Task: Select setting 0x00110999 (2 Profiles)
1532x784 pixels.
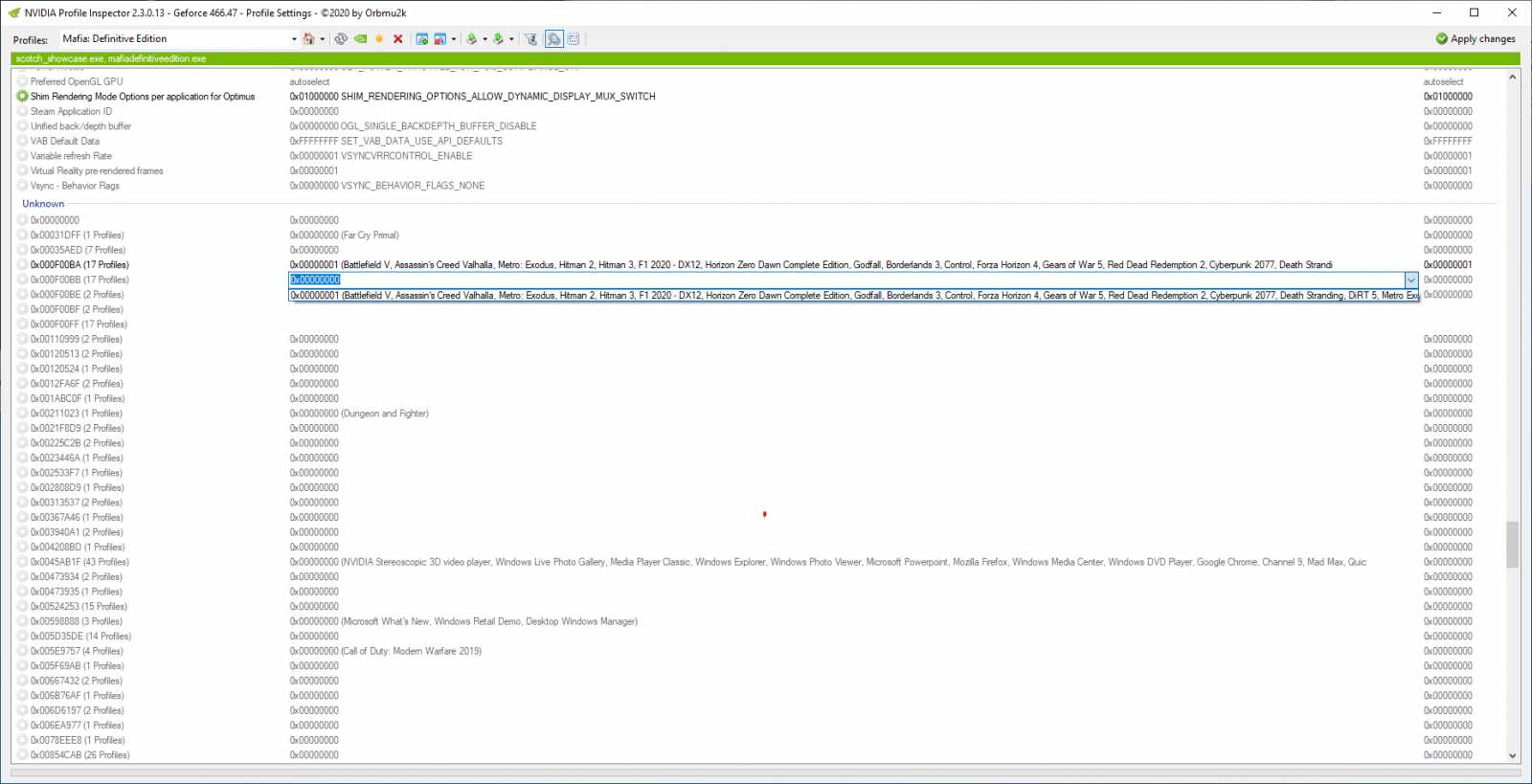Action: point(76,340)
